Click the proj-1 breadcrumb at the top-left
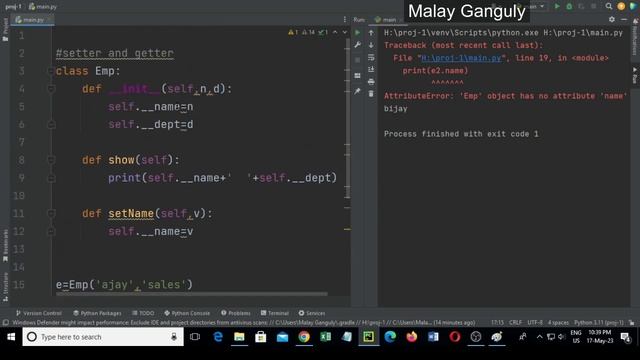The image size is (640, 360). pyautogui.click(x=13, y=7)
